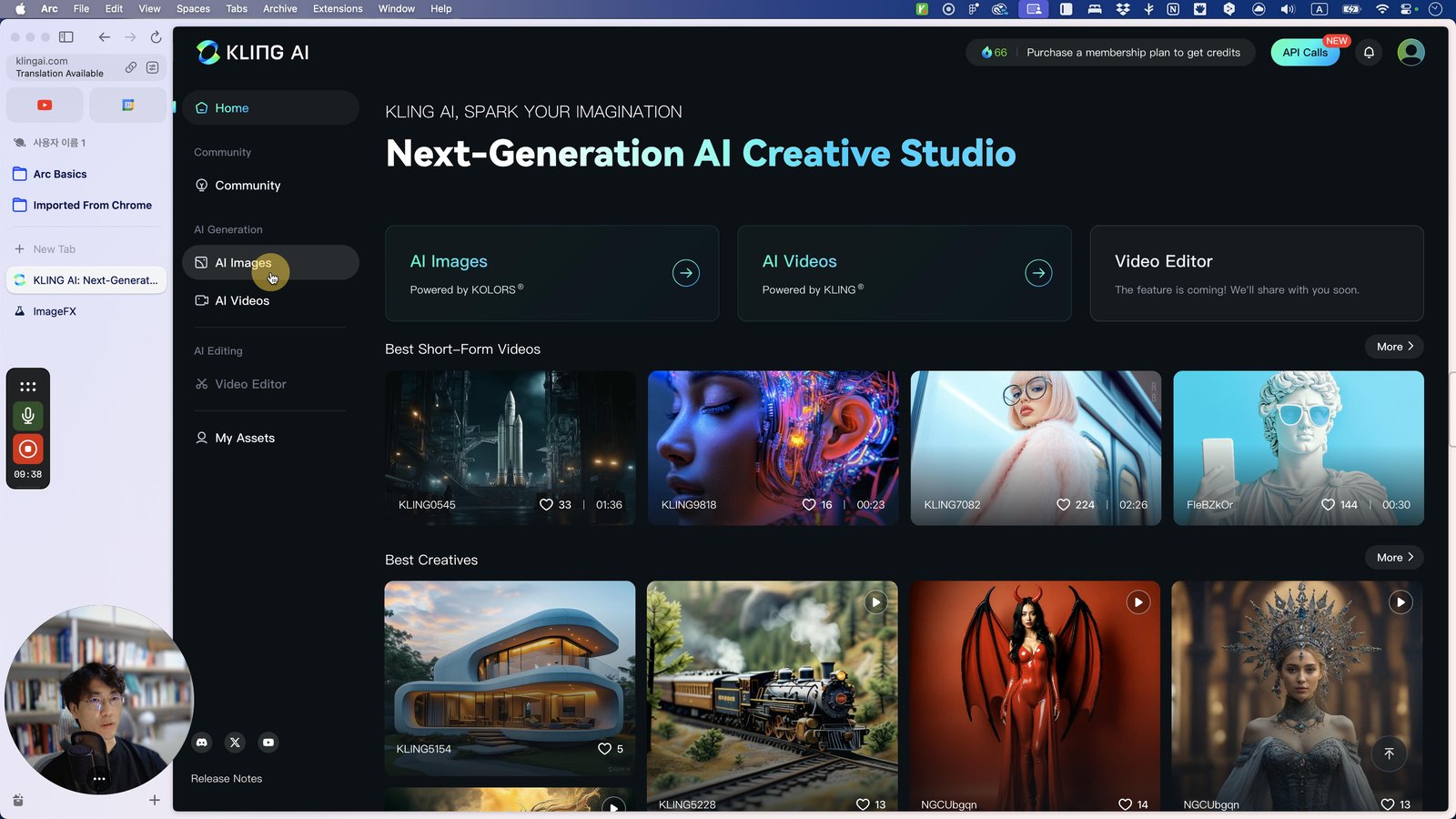Open the AI Videos arrow button
This screenshot has height=819, width=1456.
pos(1038,273)
